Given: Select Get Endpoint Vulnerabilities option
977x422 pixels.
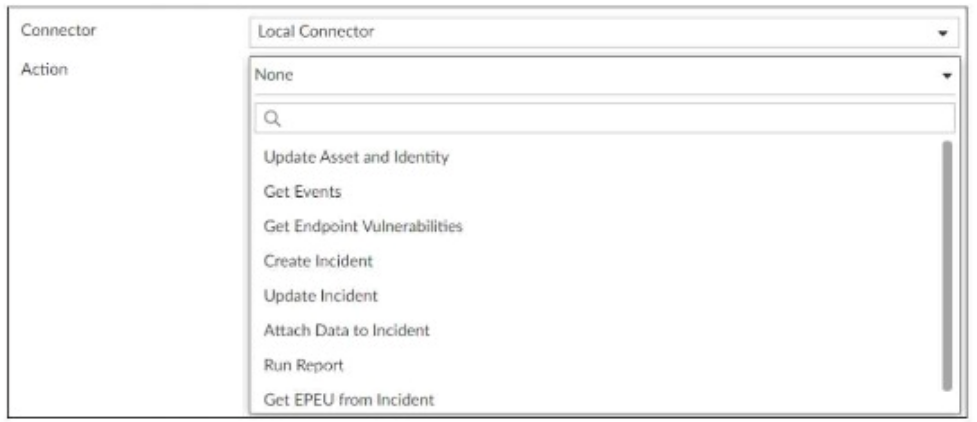Looking at the screenshot, I should 363,227.
